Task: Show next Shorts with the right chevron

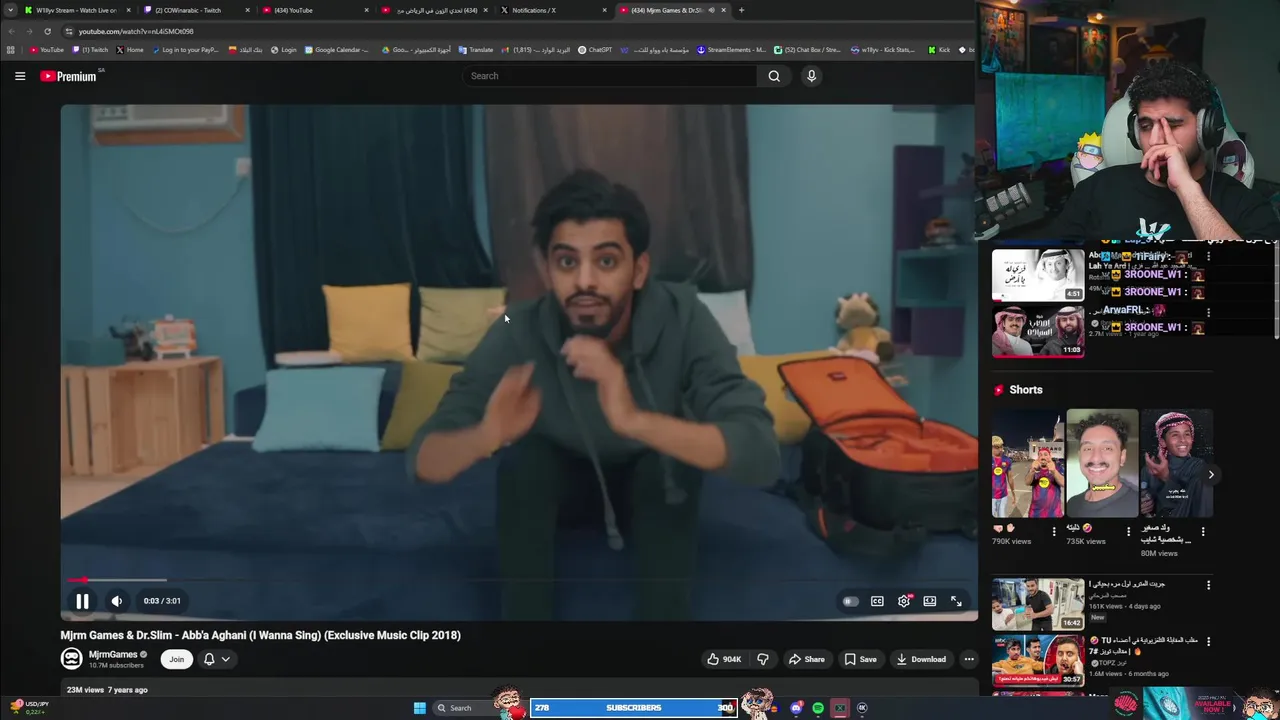Action: 1210,475
